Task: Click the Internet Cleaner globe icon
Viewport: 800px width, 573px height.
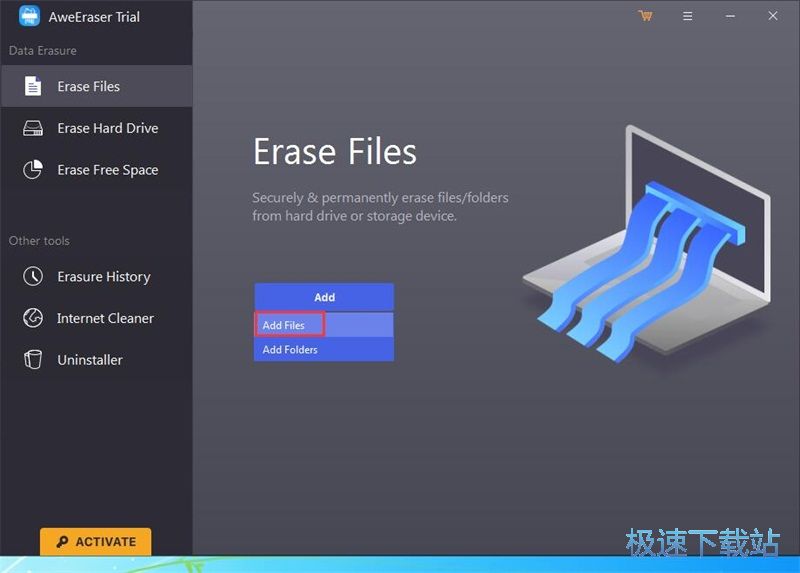Action: [x=33, y=318]
